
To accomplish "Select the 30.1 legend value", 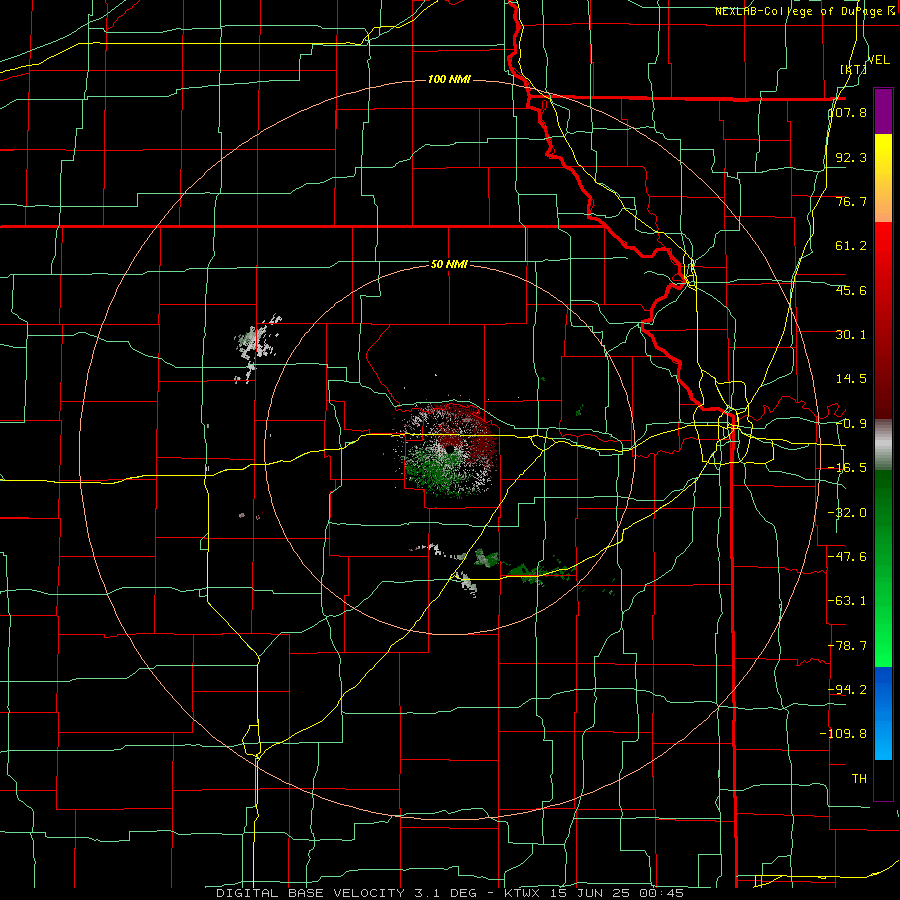I will [x=851, y=335].
